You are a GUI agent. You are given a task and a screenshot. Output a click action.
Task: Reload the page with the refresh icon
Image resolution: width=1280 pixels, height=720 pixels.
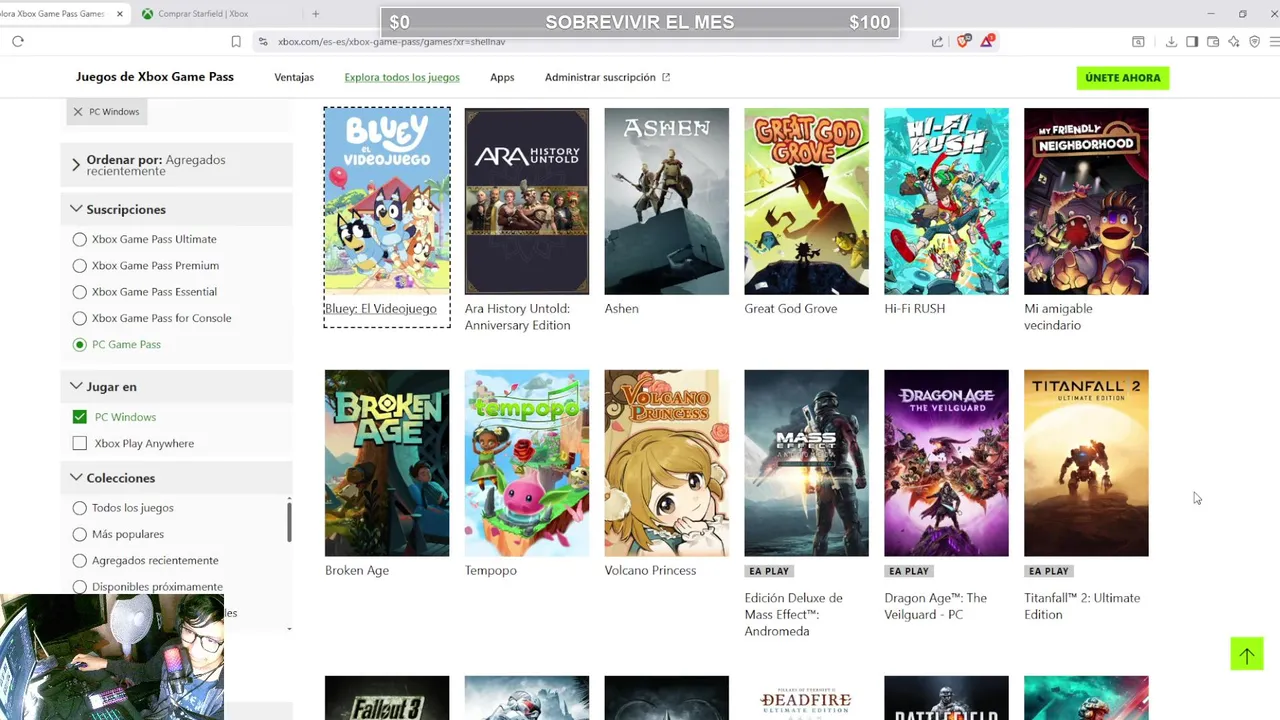(18, 41)
